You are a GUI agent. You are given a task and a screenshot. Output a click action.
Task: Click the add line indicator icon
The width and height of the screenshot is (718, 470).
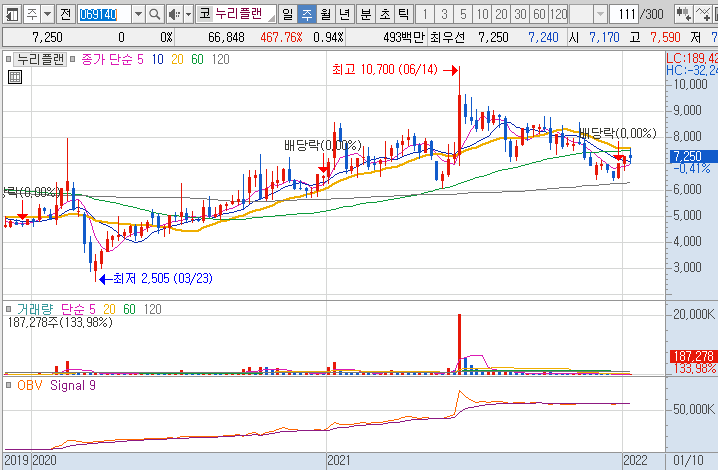703,15
